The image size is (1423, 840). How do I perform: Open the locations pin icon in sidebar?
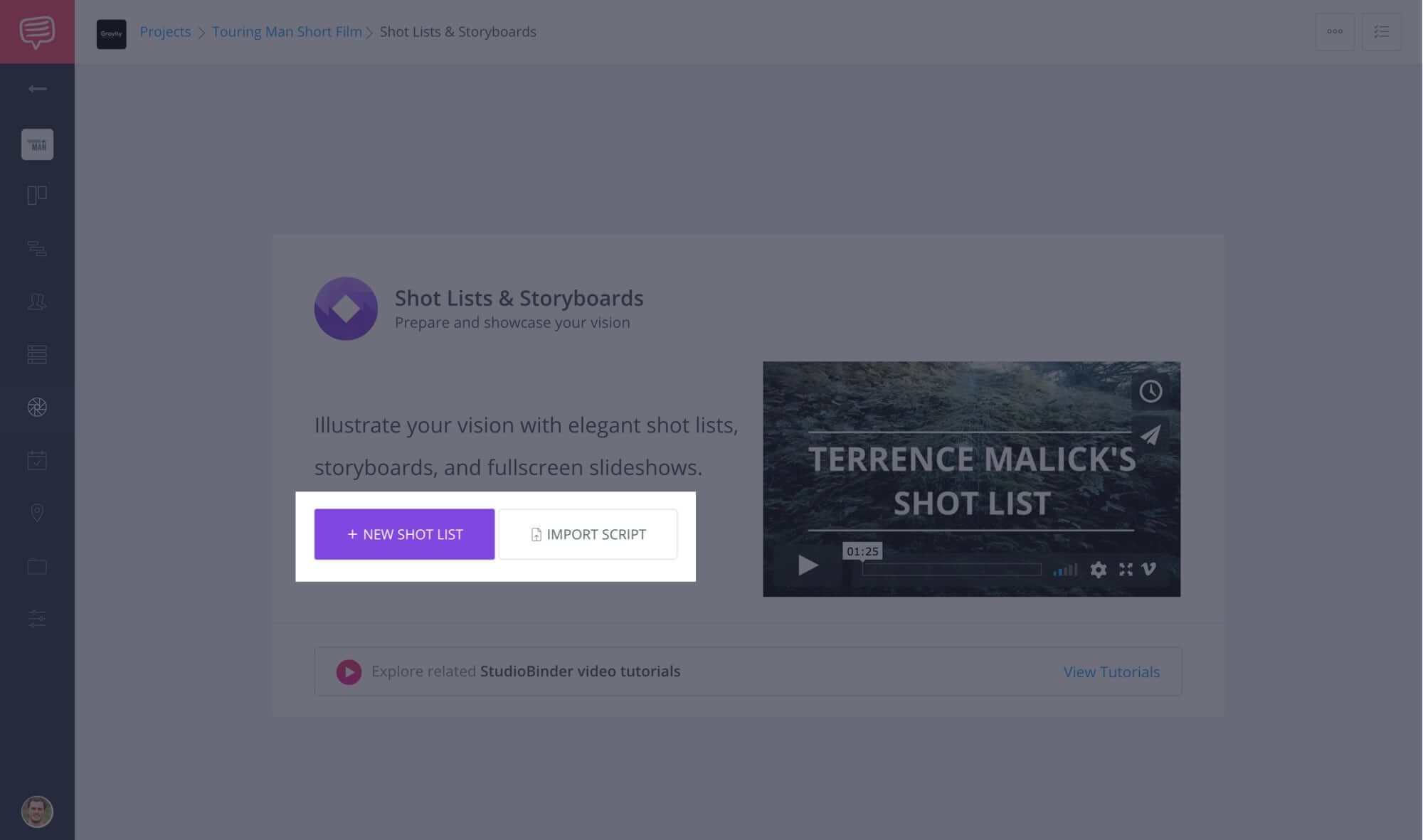pyautogui.click(x=37, y=513)
